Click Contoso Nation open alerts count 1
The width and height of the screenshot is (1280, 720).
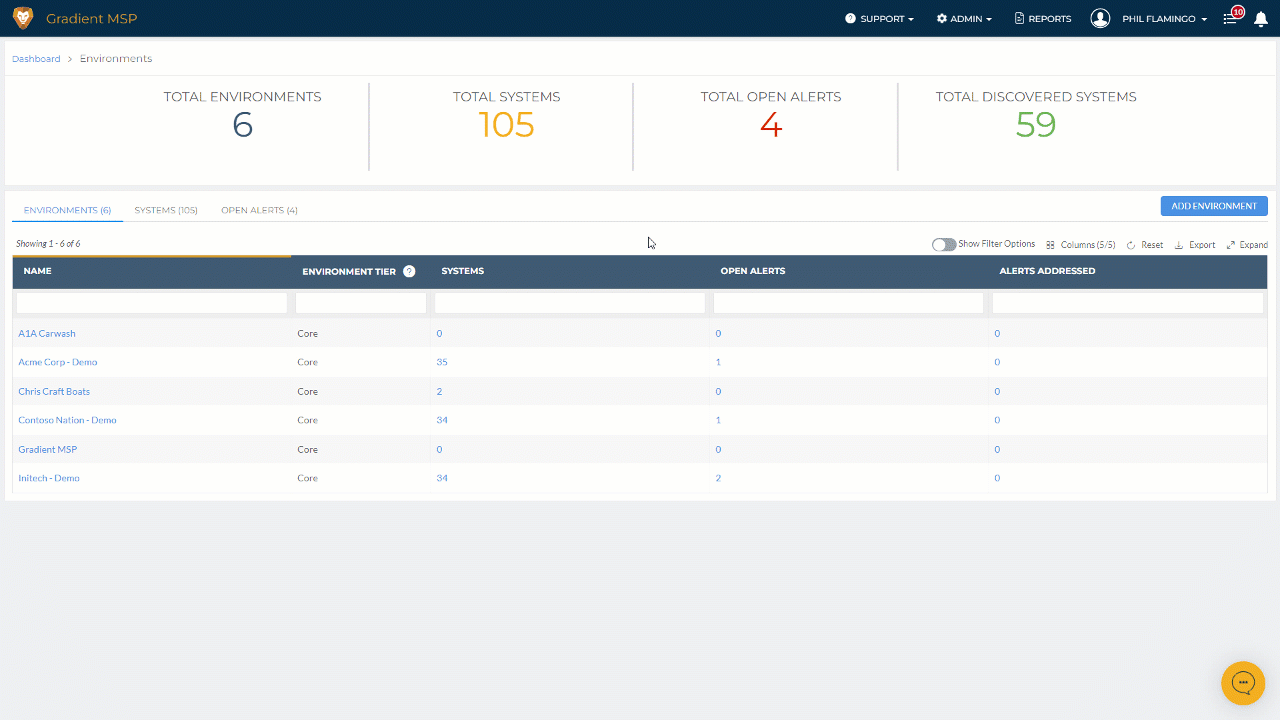(718, 420)
